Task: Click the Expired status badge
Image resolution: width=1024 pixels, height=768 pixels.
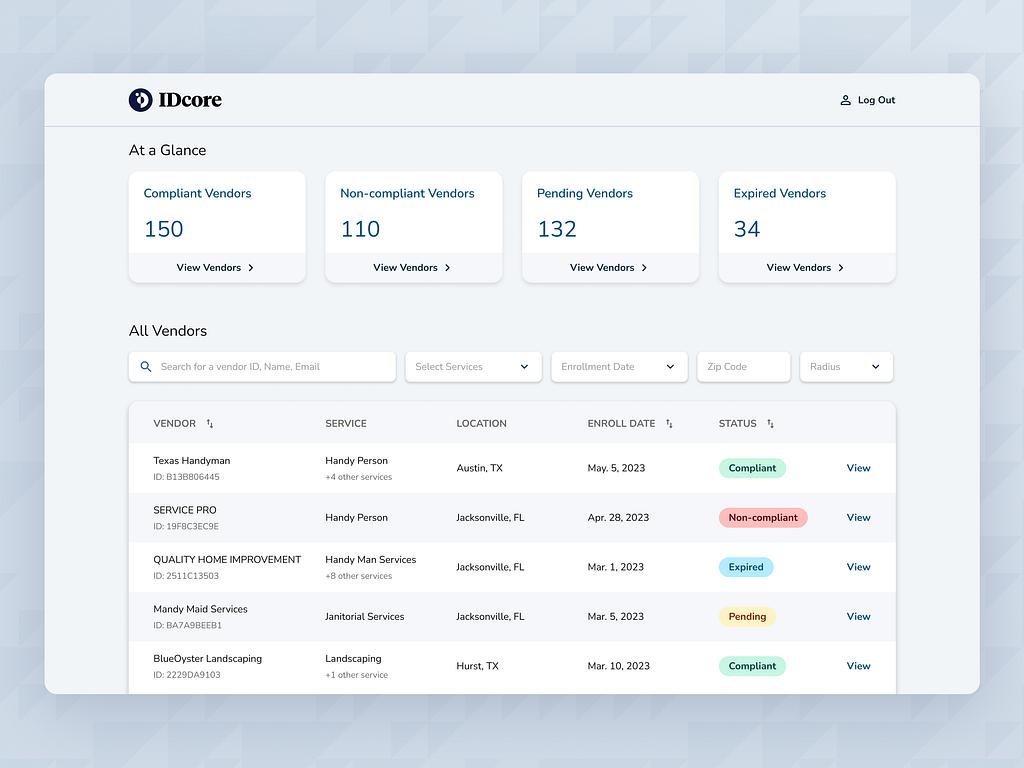Action: 746,568
